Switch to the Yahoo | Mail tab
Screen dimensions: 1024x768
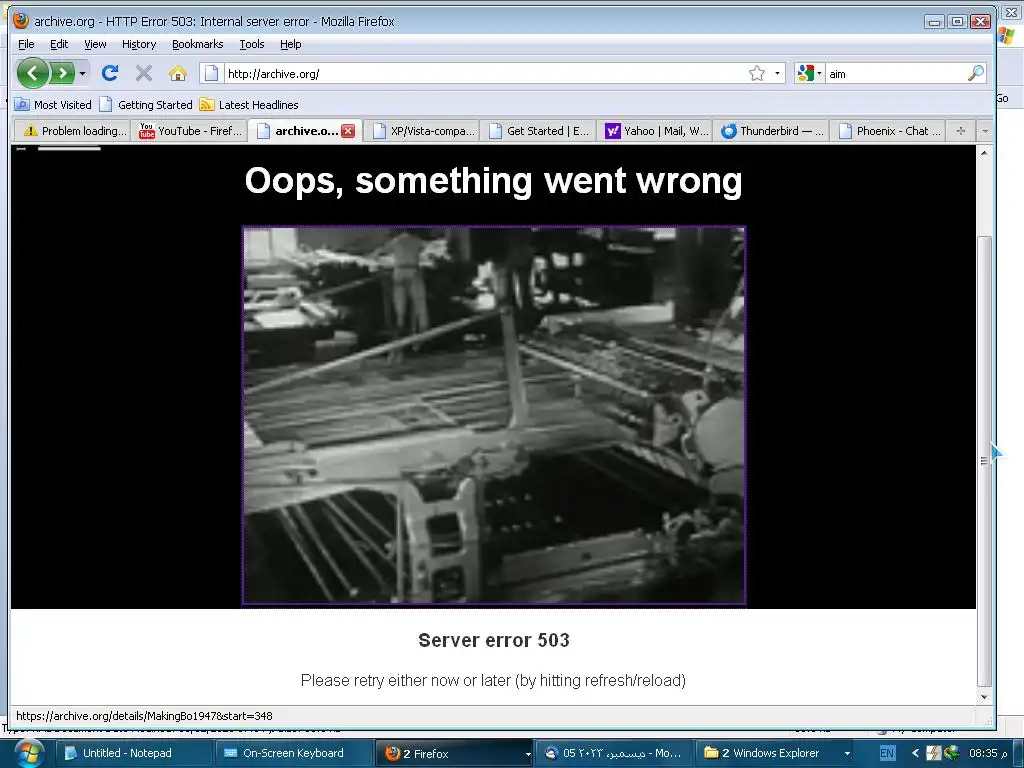pos(655,131)
